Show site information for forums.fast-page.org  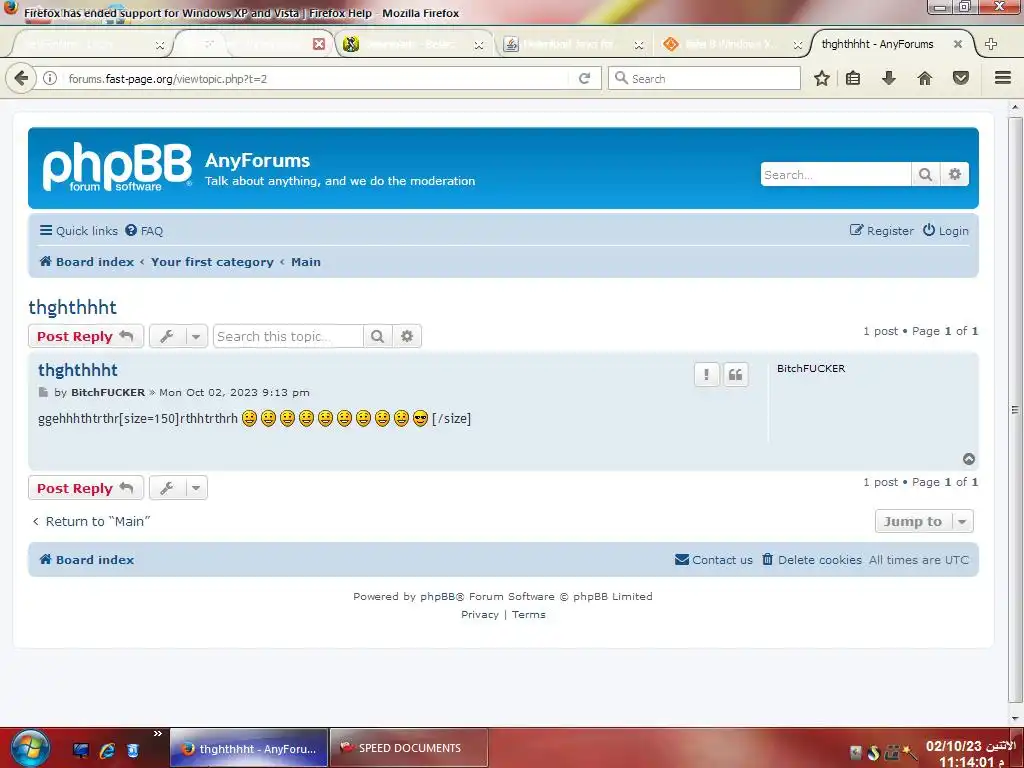point(50,79)
